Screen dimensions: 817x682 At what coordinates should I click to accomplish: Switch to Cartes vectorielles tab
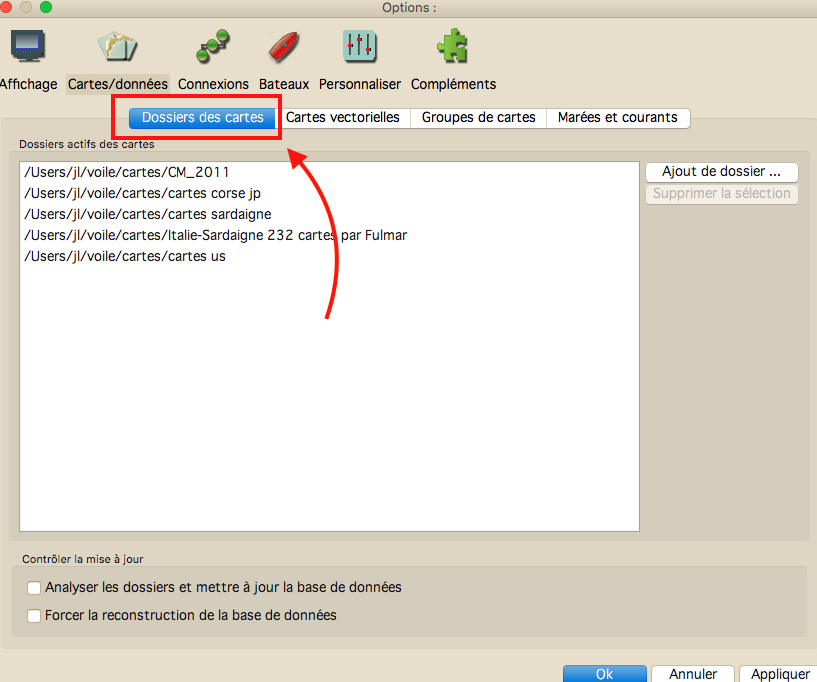(x=343, y=118)
